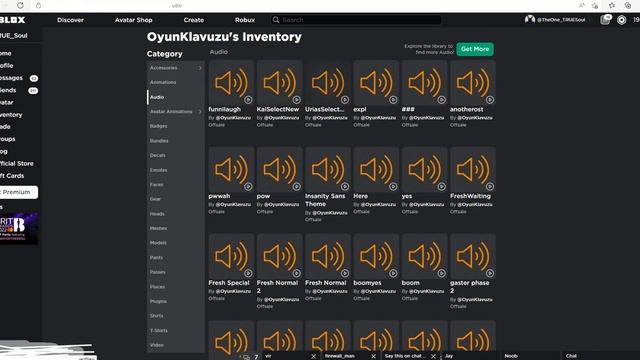
Task: Play the expl audio preview
Action: click(393, 100)
